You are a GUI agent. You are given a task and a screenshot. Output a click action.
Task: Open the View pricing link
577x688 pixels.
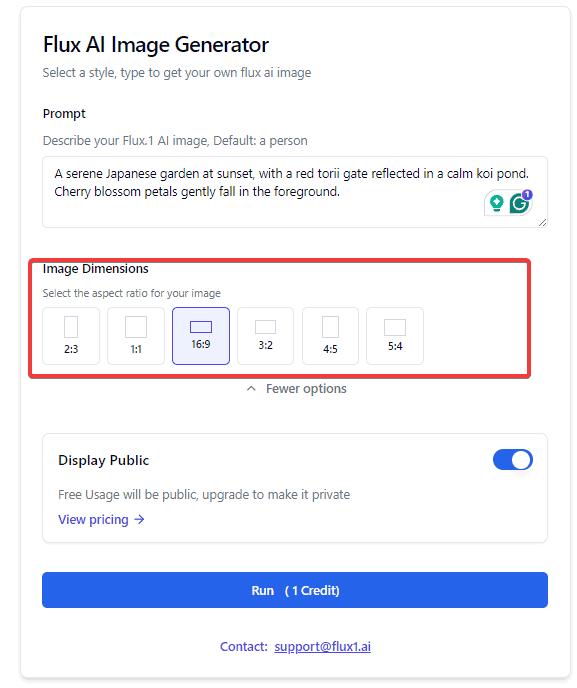pyautogui.click(x=93, y=520)
